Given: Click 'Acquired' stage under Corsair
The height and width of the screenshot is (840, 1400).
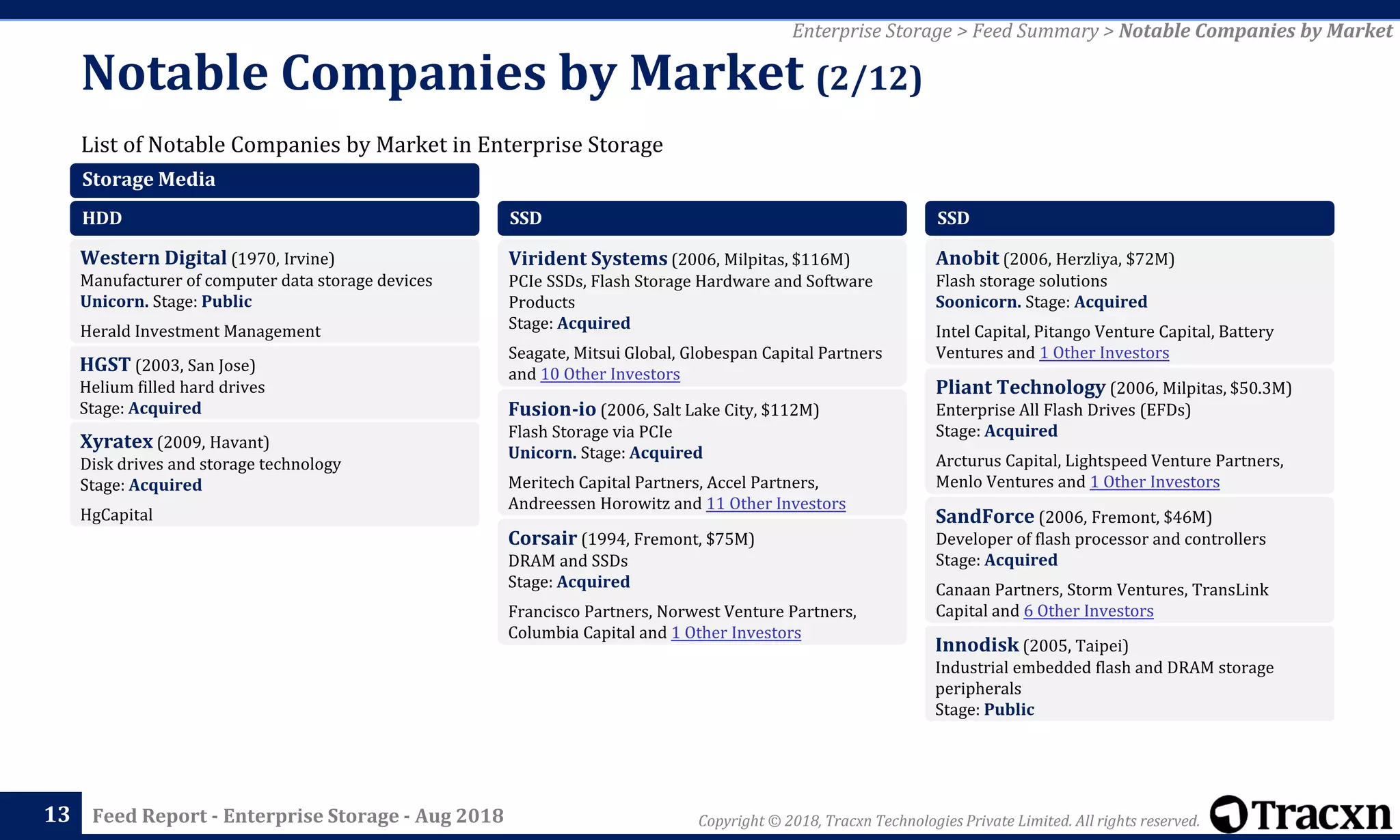Looking at the screenshot, I should pos(593,582).
